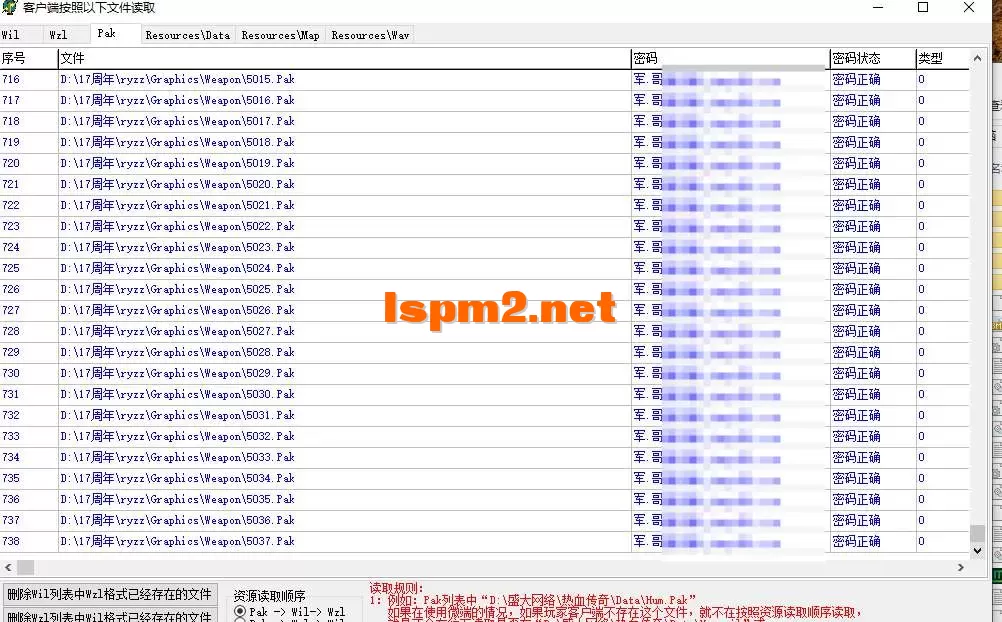The height and width of the screenshot is (622, 1002).
Task: Select row 723 file Weapon\5022.Pak
Action: pyautogui.click(x=344, y=226)
